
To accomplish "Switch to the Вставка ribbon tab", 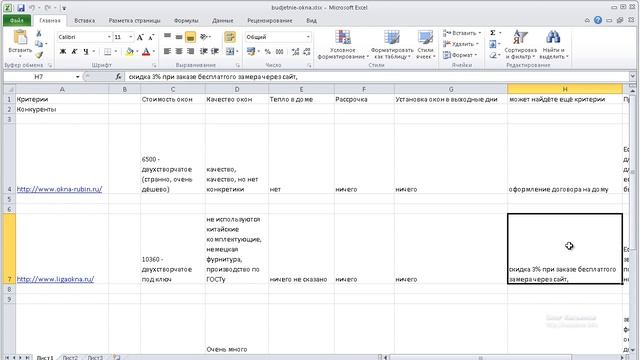I will (x=84, y=20).
